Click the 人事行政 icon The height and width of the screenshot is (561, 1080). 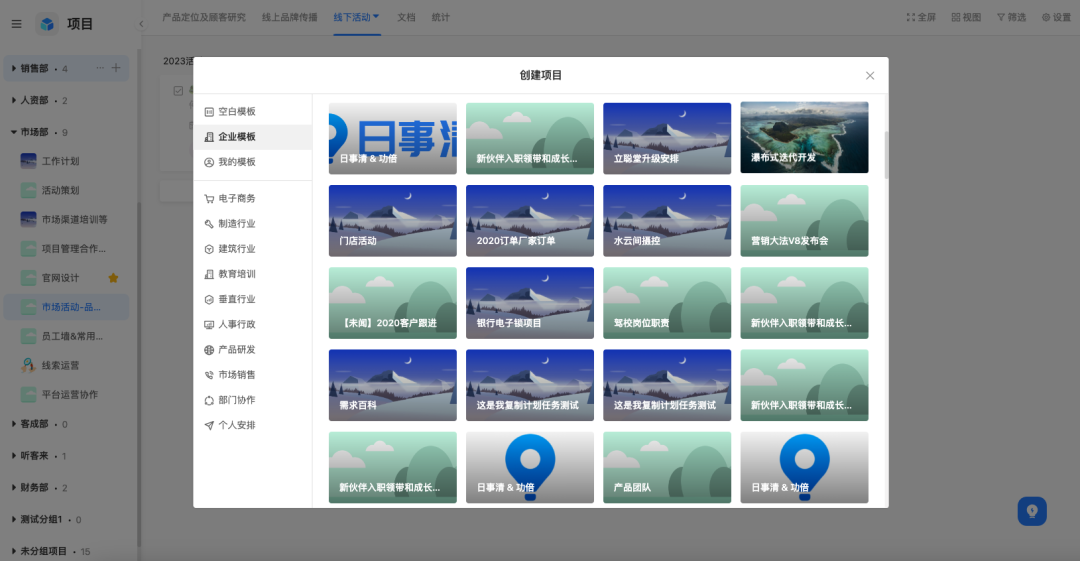(209, 325)
